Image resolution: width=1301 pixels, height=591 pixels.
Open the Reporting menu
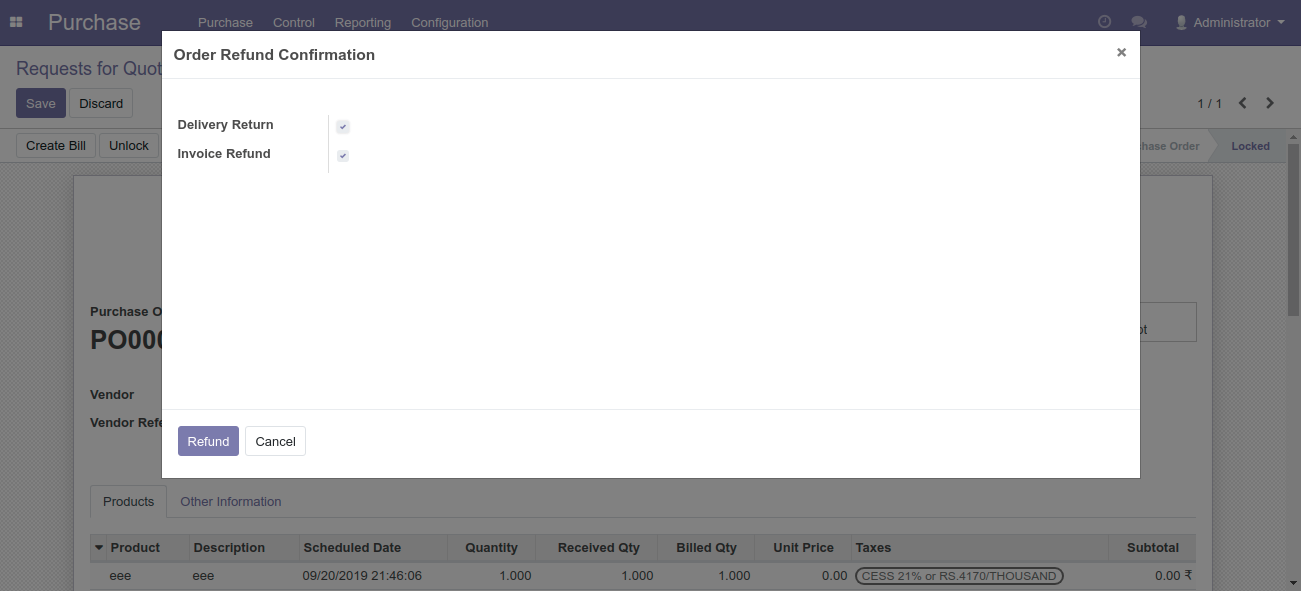362,22
